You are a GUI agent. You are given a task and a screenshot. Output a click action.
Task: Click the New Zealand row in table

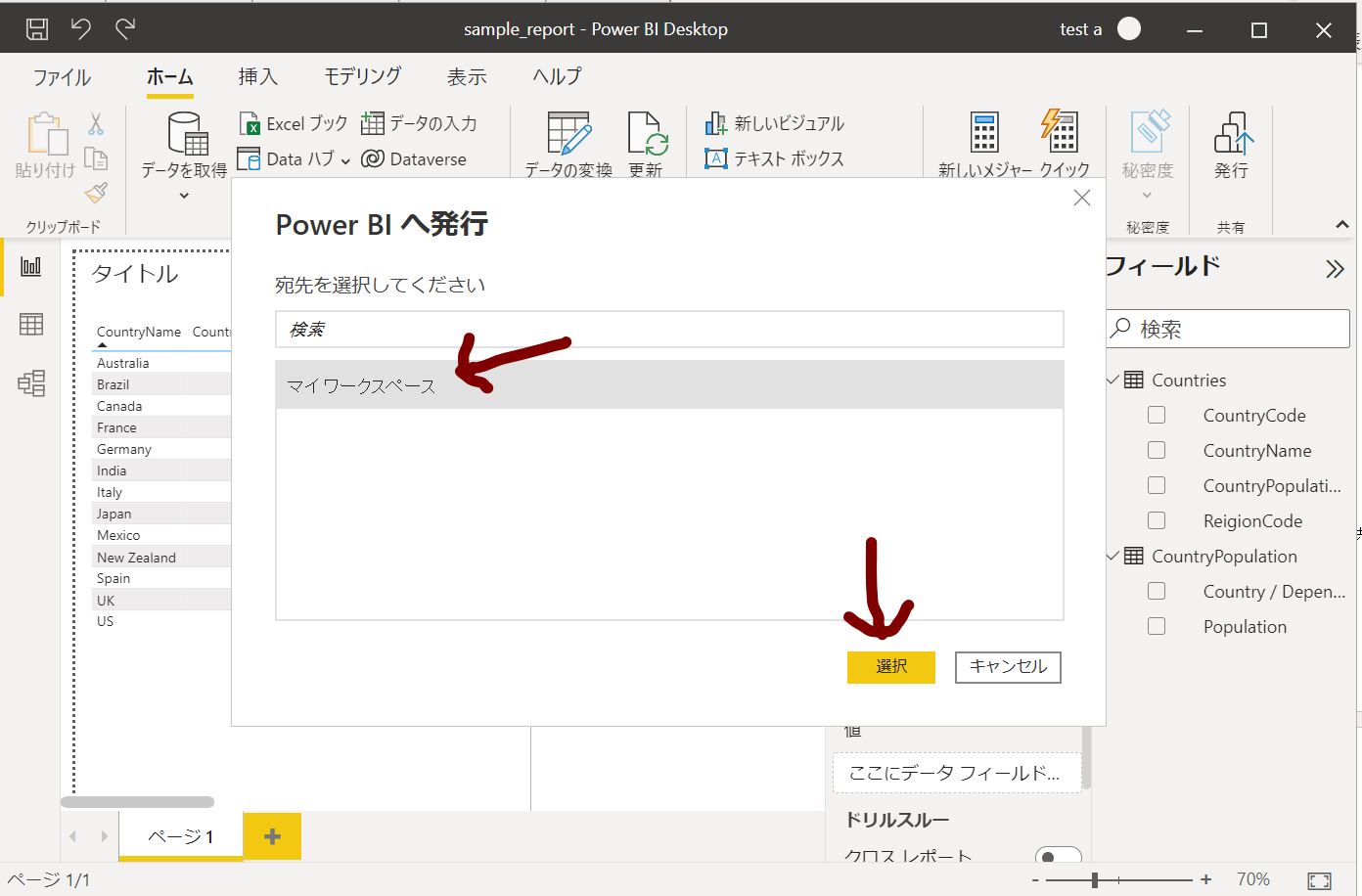point(162,557)
